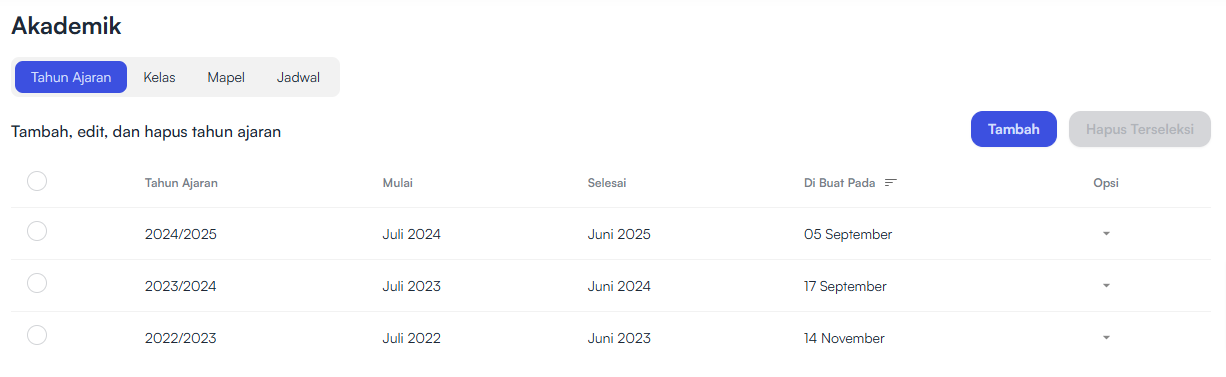Open options arrow for 2024/2025 row
1226x377 pixels.
tap(1106, 234)
